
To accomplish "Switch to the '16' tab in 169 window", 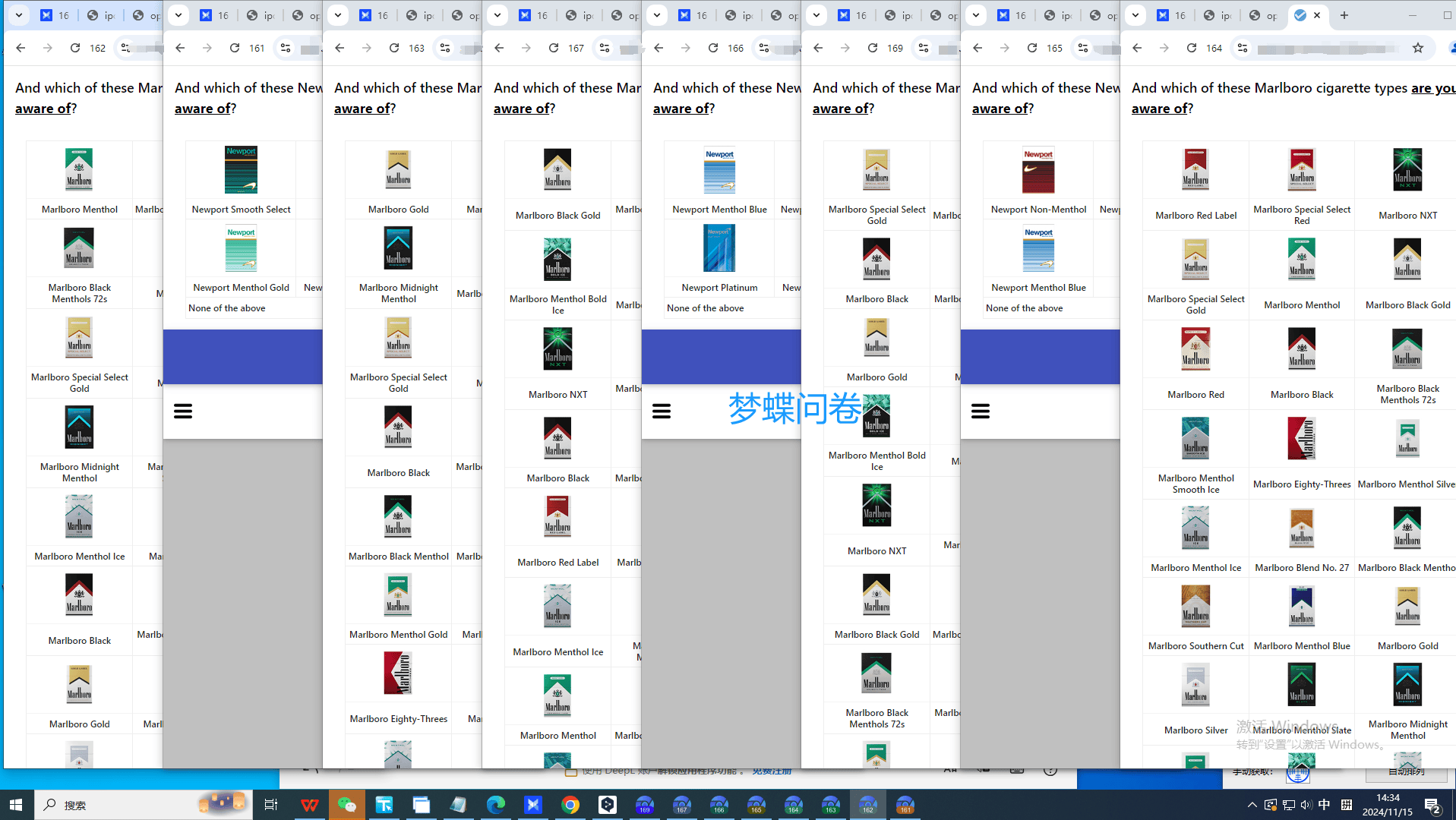I will click(x=851, y=15).
